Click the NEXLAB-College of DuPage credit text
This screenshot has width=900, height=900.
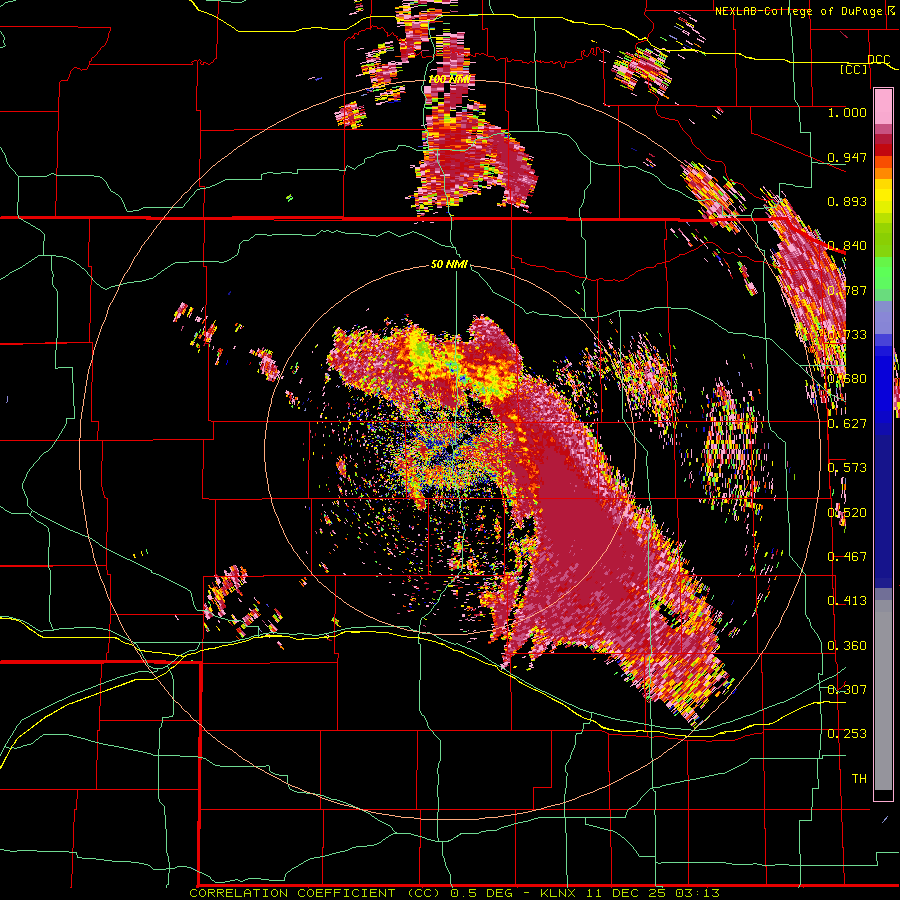pyautogui.click(x=798, y=11)
